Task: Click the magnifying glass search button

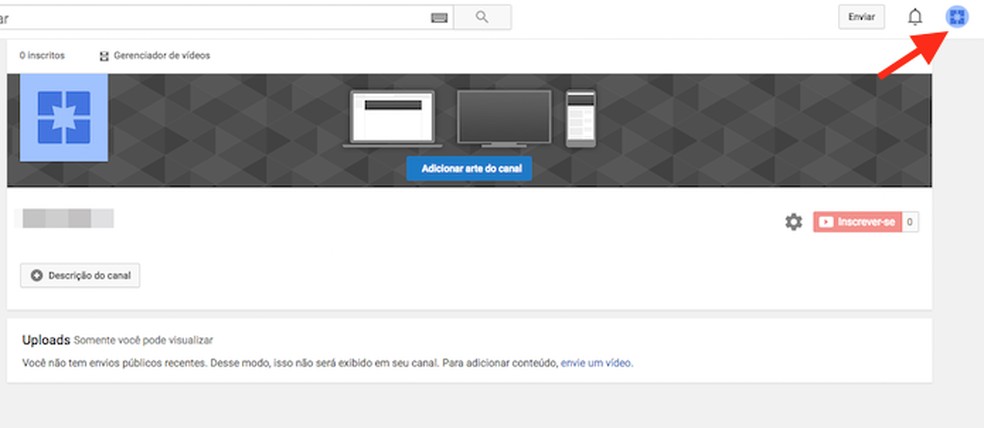Action: coord(482,18)
